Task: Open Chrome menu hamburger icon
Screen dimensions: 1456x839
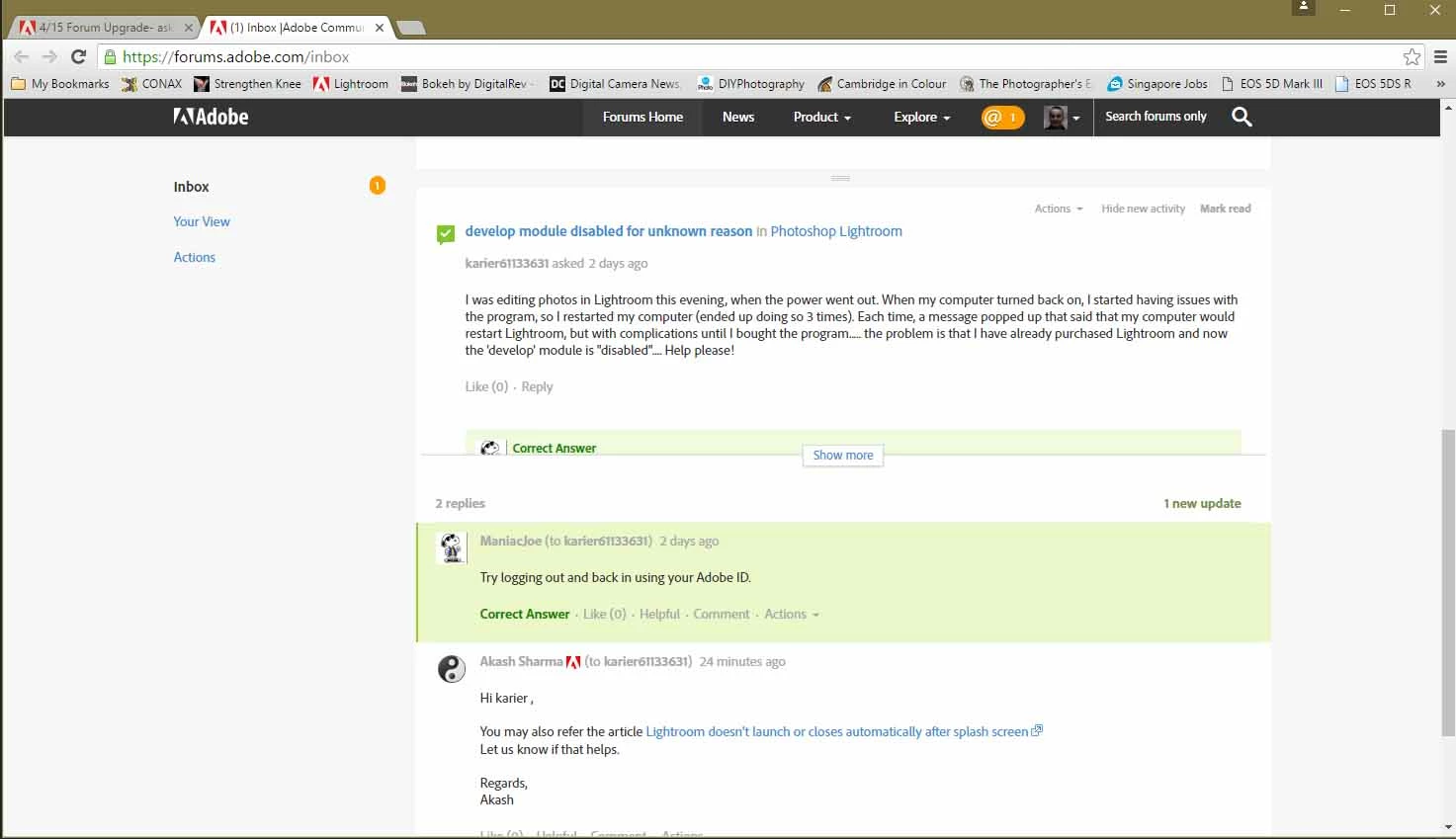Action: [x=1441, y=57]
